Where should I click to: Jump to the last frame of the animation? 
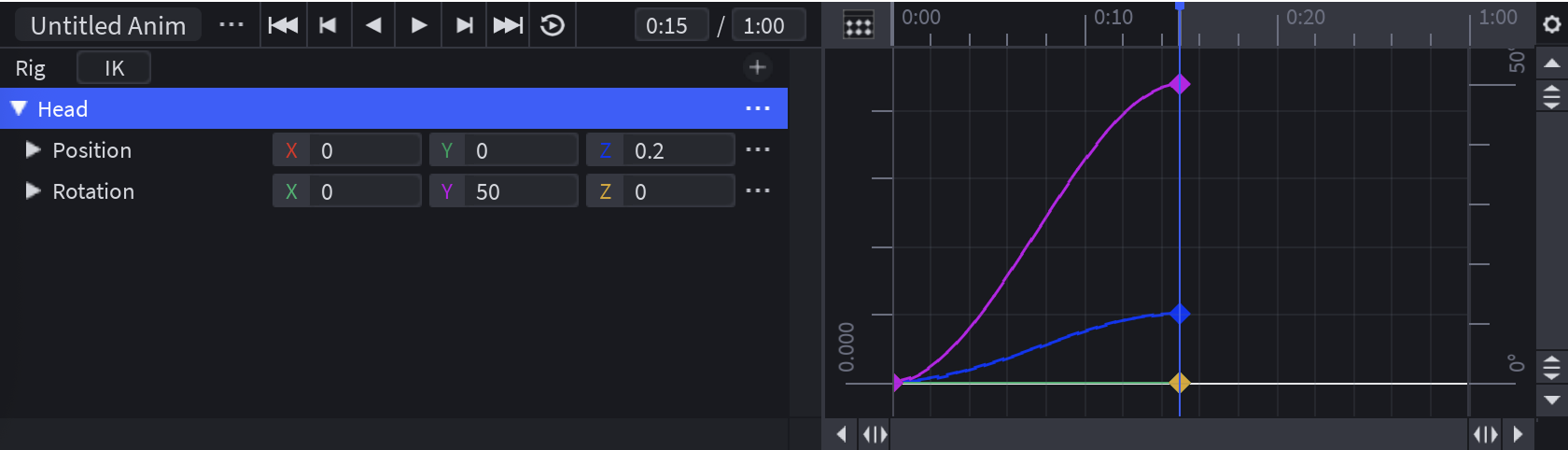point(508,25)
